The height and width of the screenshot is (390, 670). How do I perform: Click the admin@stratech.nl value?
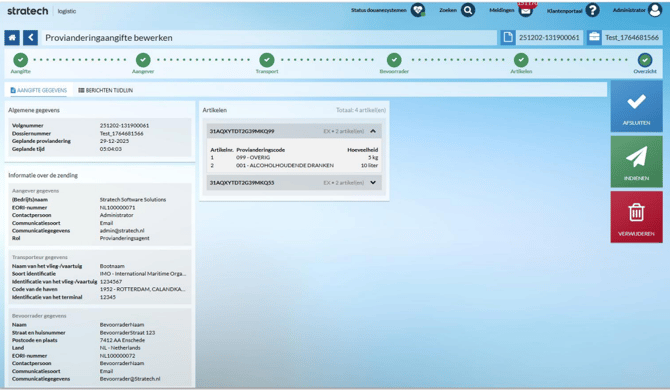(x=122, y=231)
